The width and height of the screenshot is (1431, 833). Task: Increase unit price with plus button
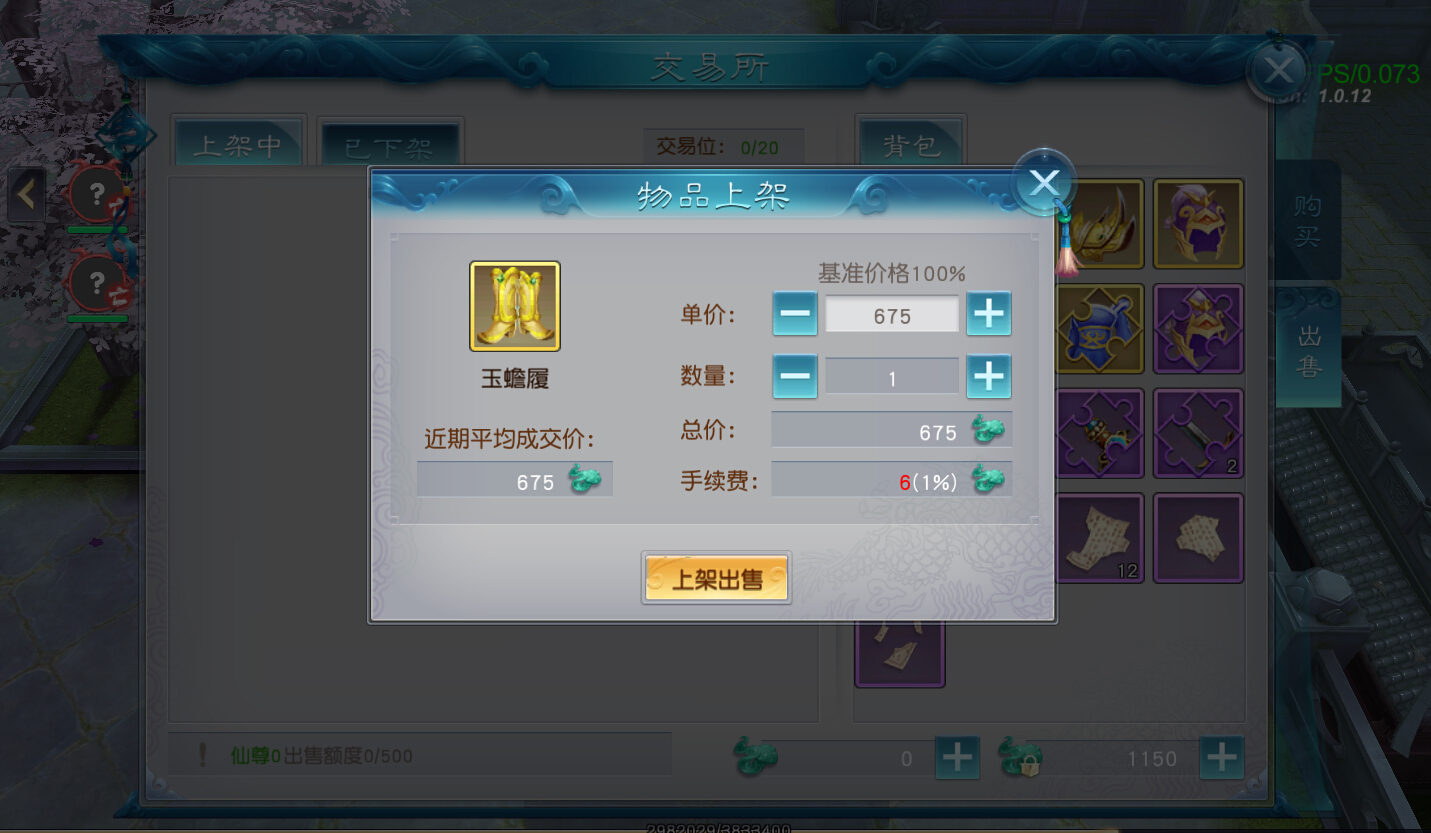tap(989, 314)
